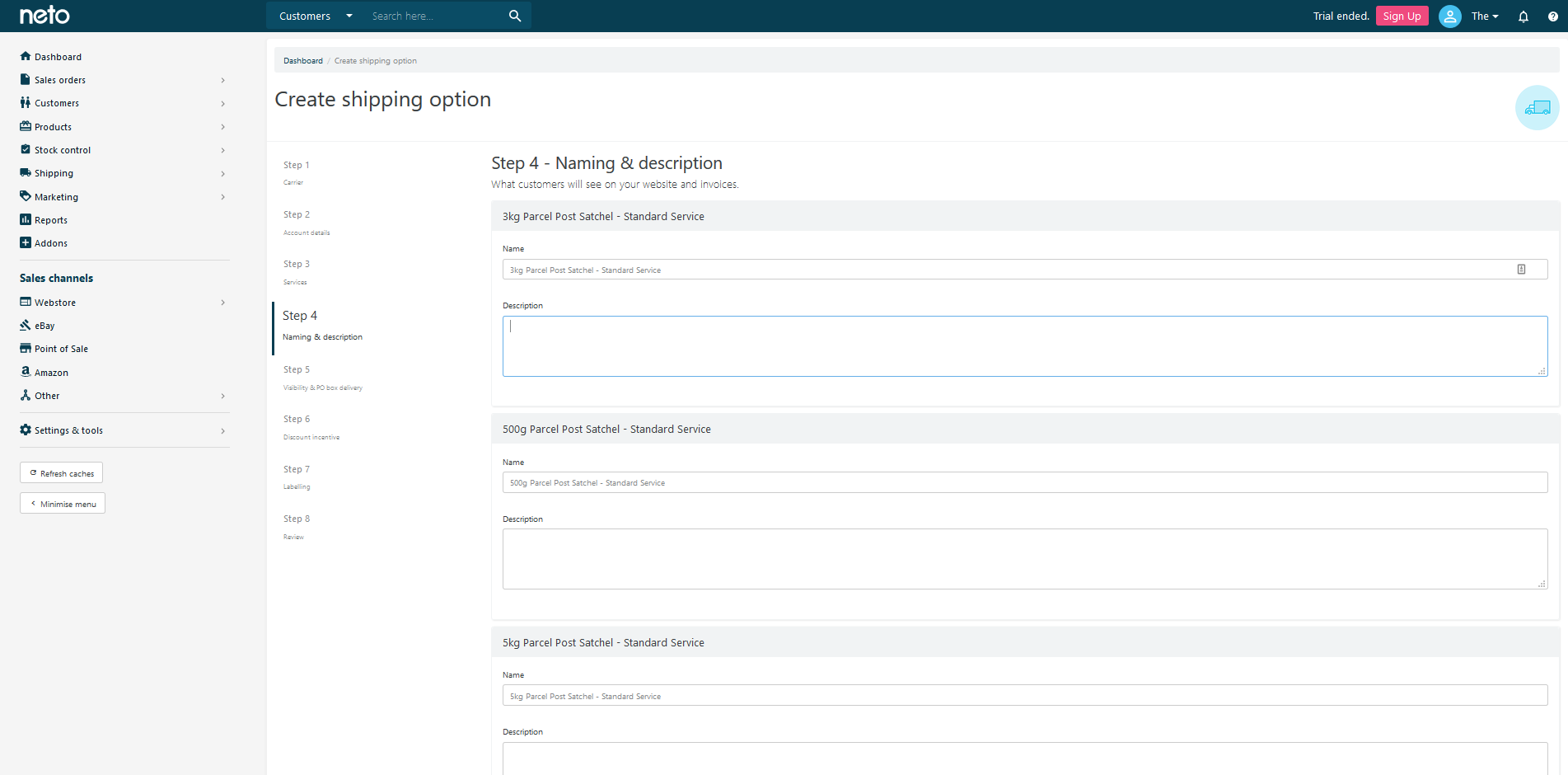Click the Stock control icon

click(x=26, y=149)
